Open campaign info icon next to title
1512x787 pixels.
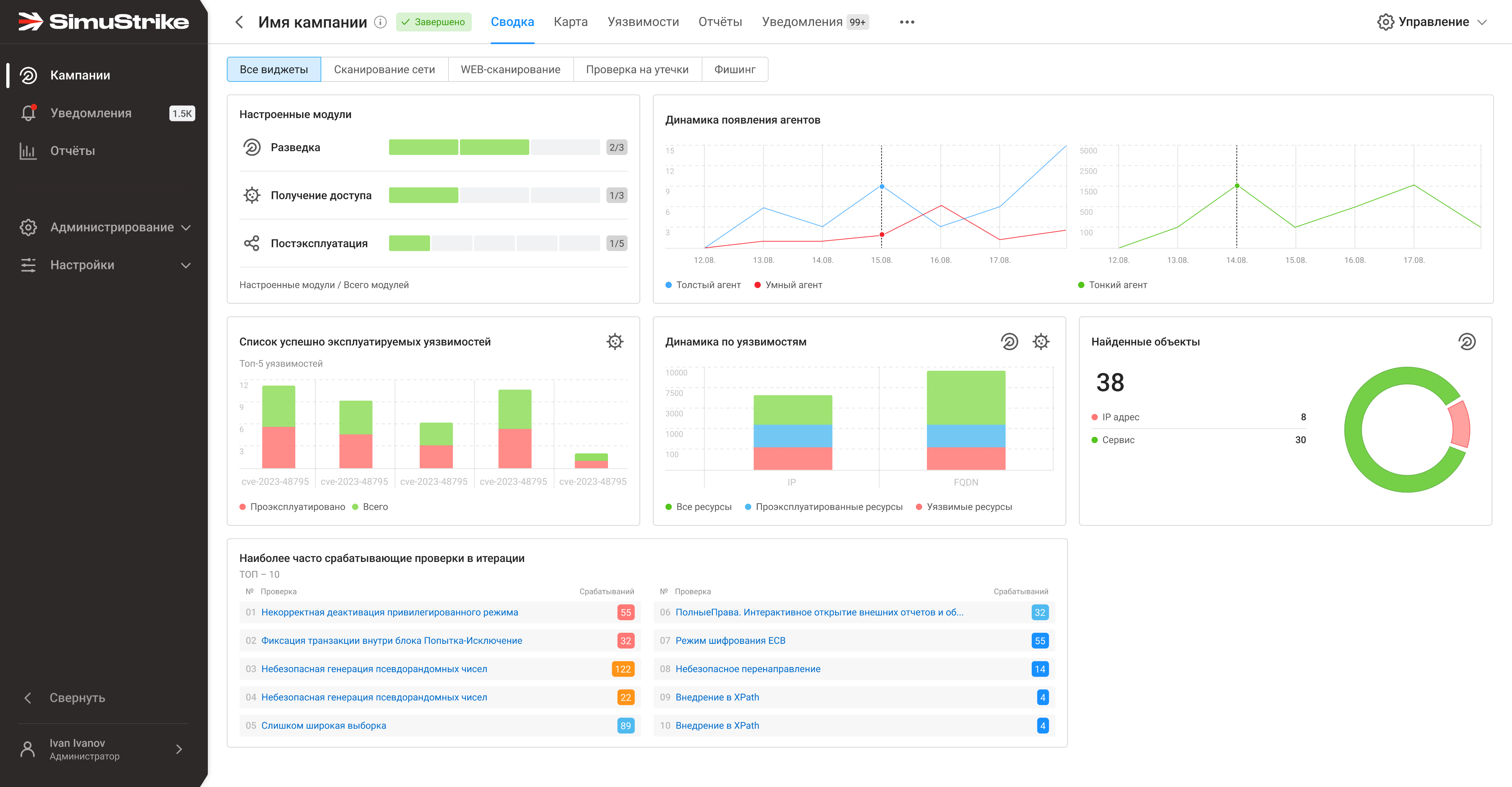(380, 22)
